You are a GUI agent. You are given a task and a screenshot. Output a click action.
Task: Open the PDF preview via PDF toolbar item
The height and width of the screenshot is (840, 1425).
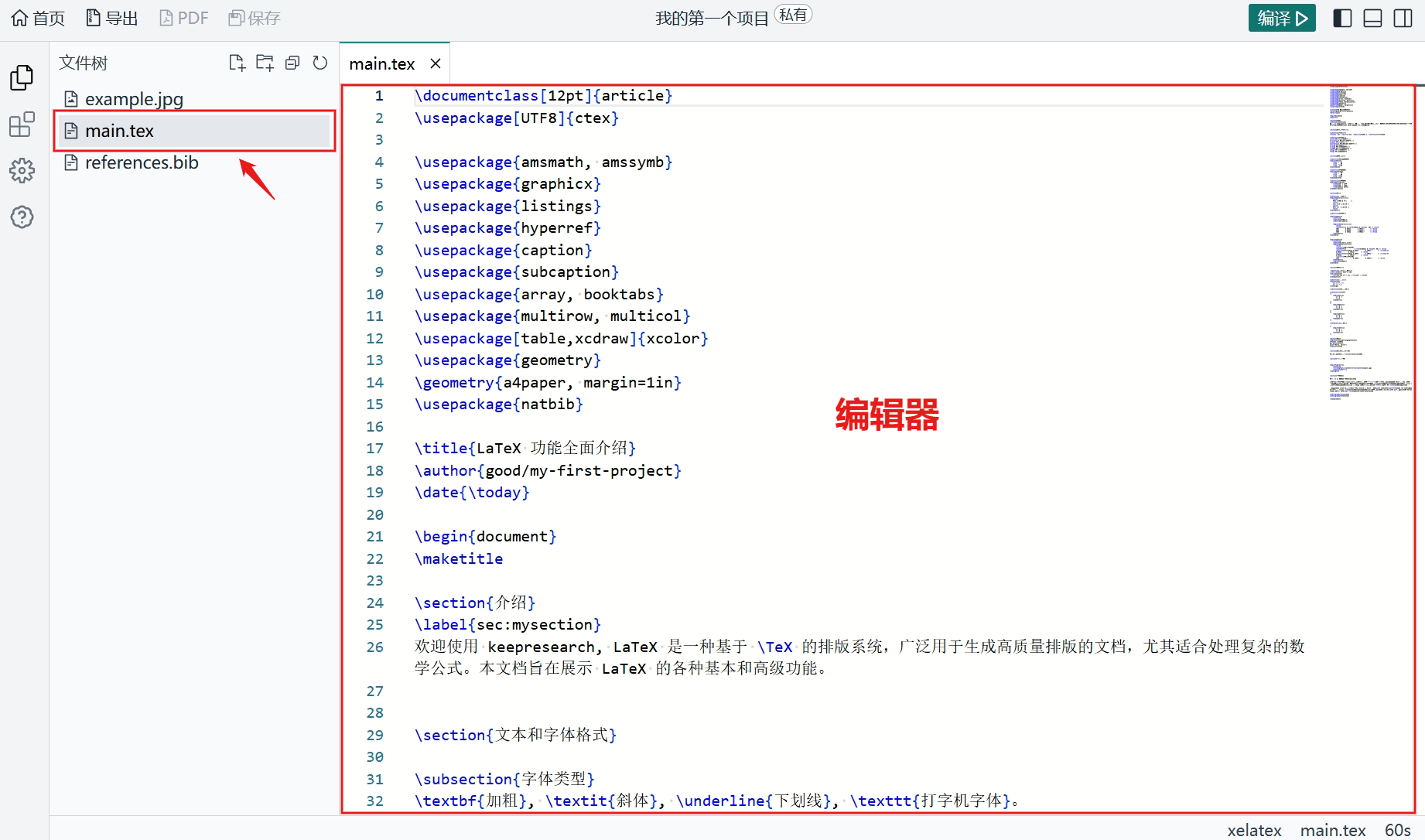coord(183,17)
